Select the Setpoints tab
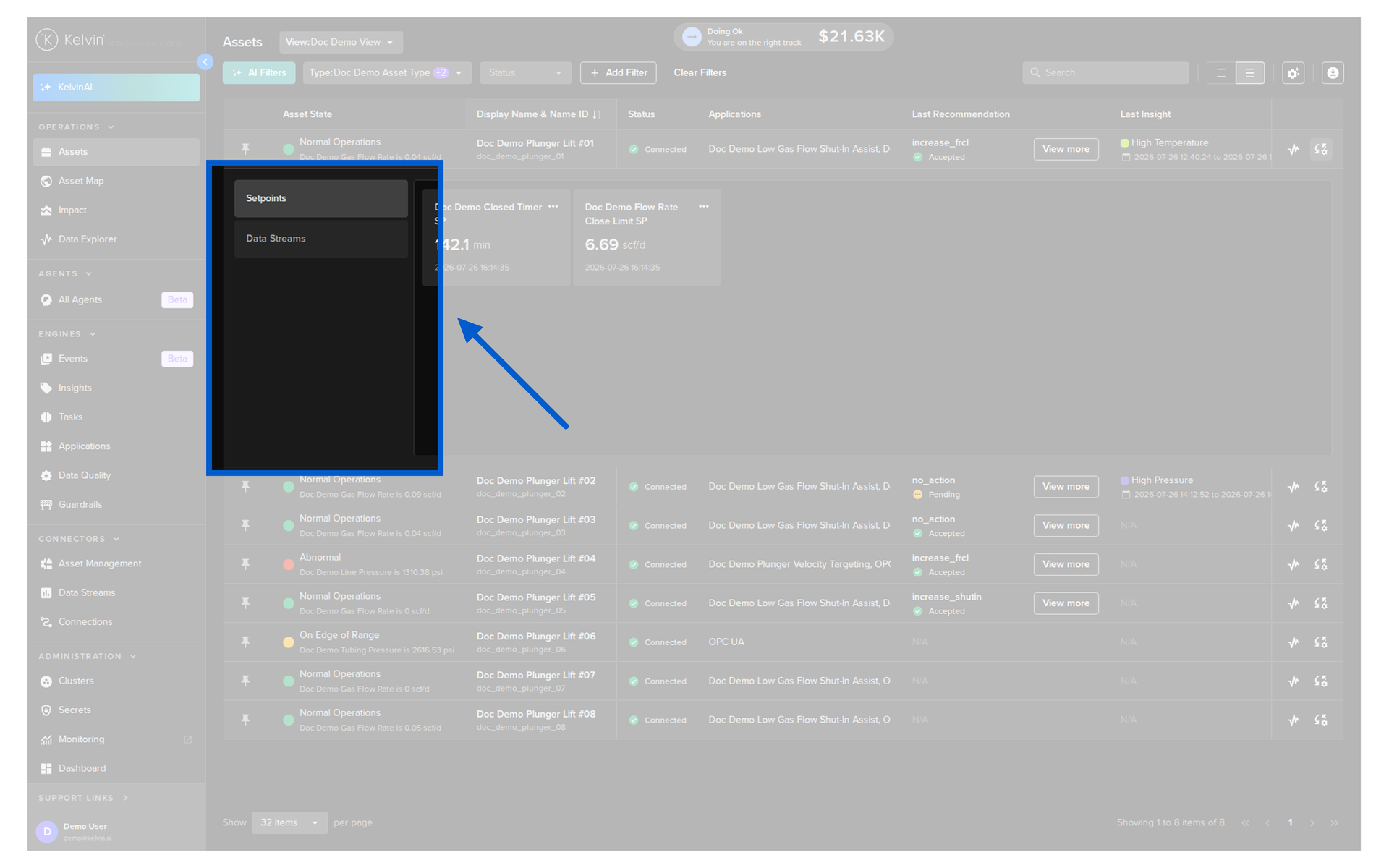This screenshot has width=1389, height=868. 321,198
